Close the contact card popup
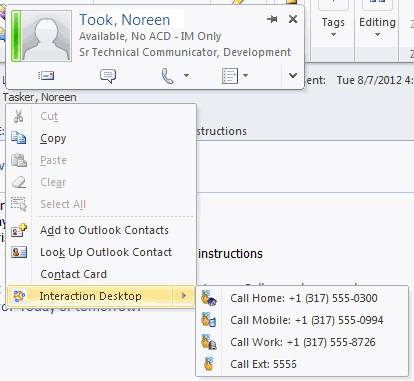This screenshot has height=381, width=414. coord(293,19)
